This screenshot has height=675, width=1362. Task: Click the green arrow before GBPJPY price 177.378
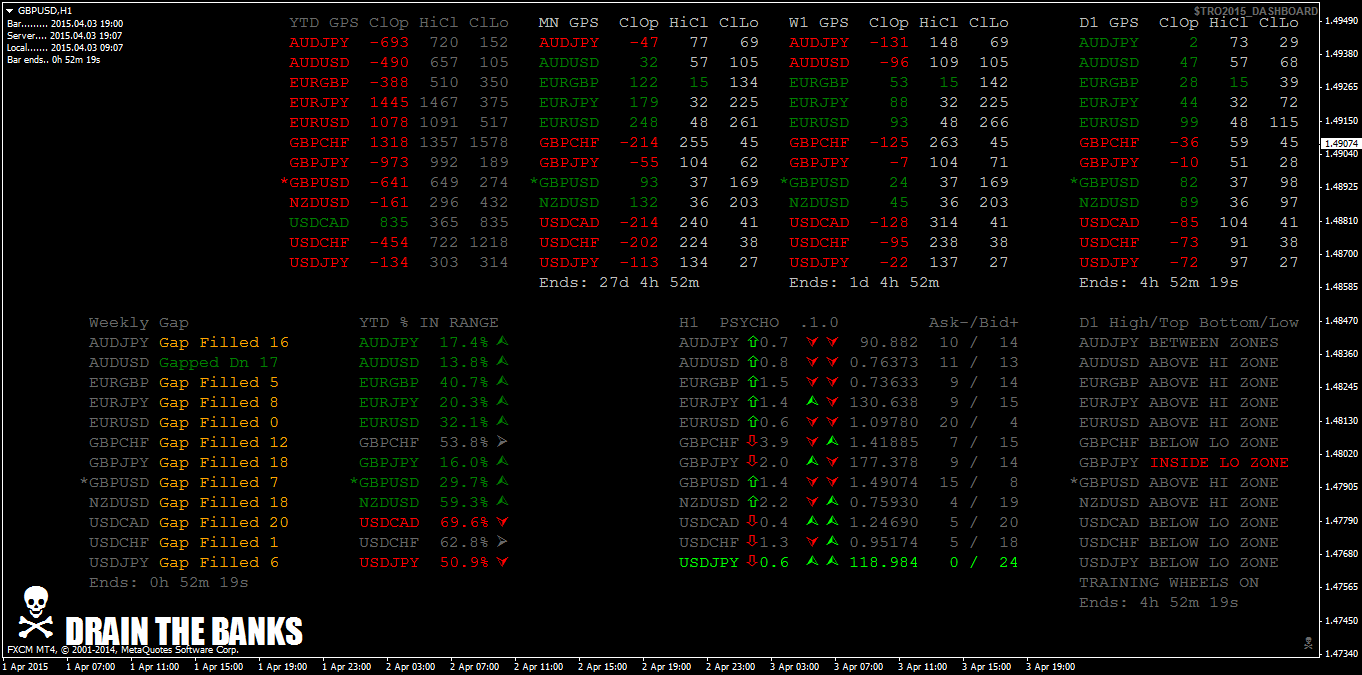[x=831, y=462]
